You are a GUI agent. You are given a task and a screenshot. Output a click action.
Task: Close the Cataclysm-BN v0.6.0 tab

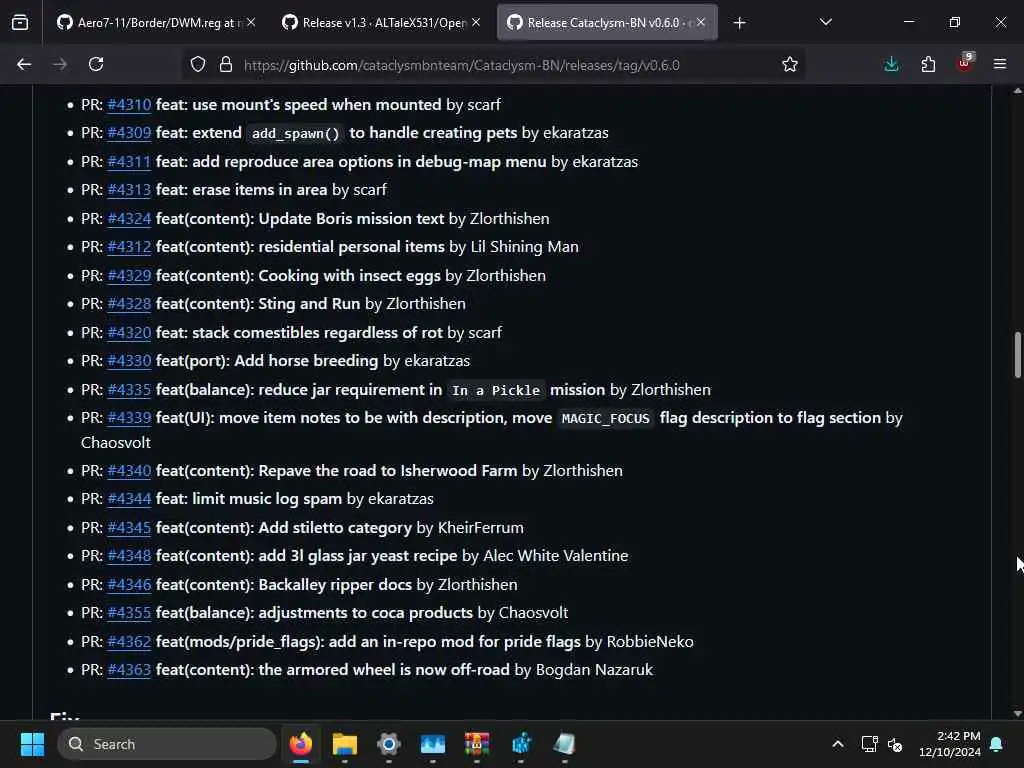click(x=701, y=23)
